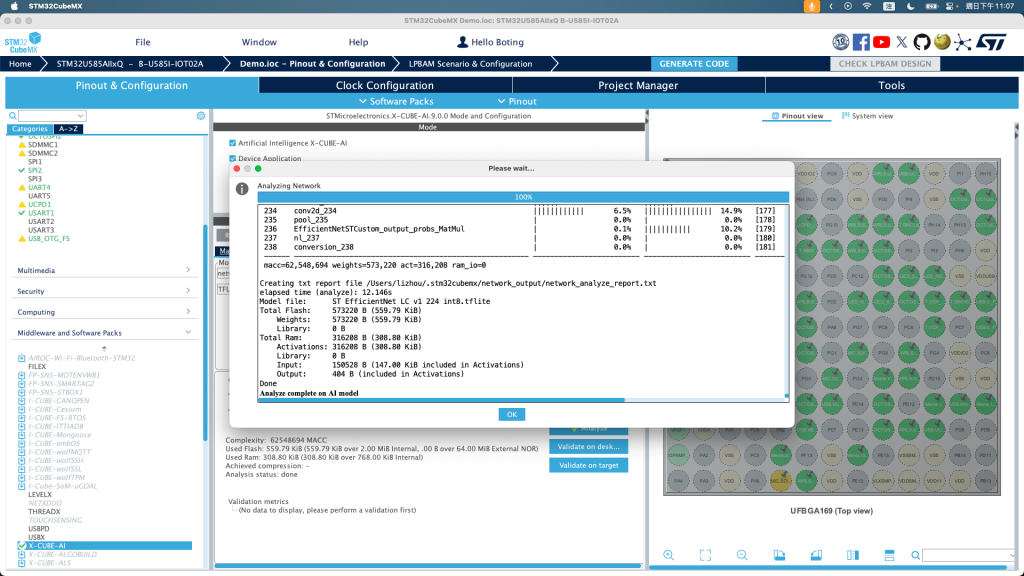Click the install icon beside FP-SNS-STBOX1
The height and width of the screenshot is (576, 1024).
(x=22, y=392)
